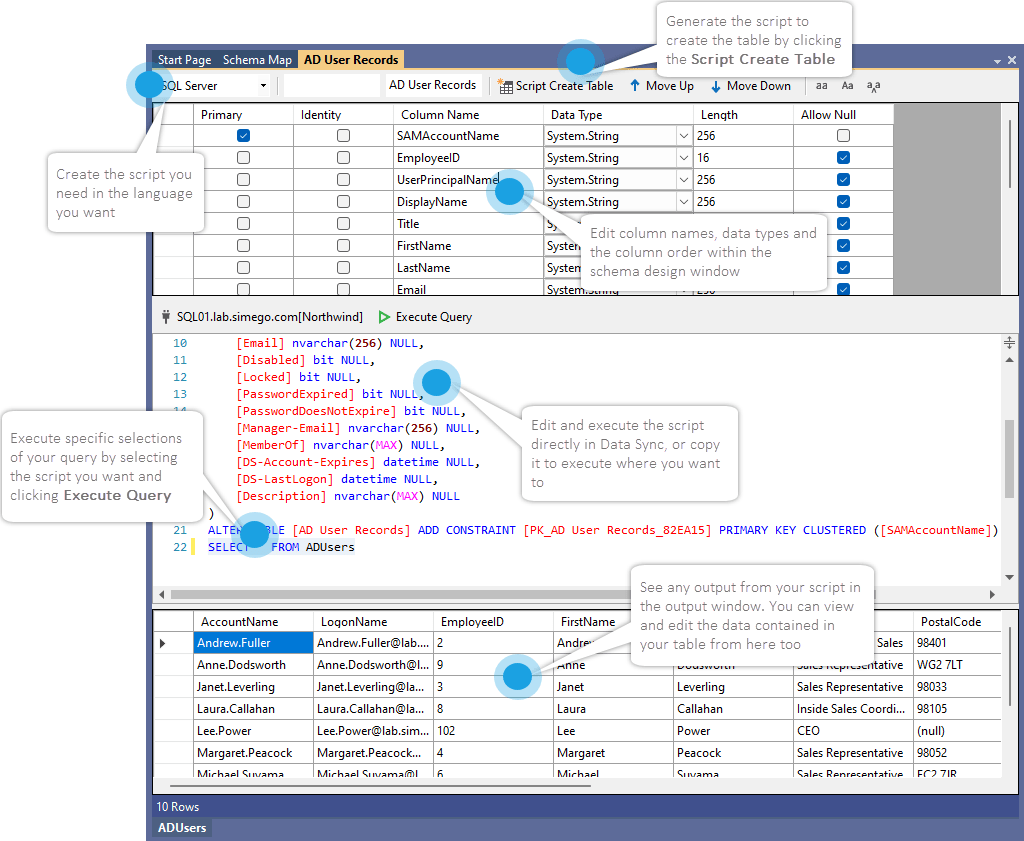Click the Margaret.Peacock account cell

pyautogui.click(x=253, y=753)
